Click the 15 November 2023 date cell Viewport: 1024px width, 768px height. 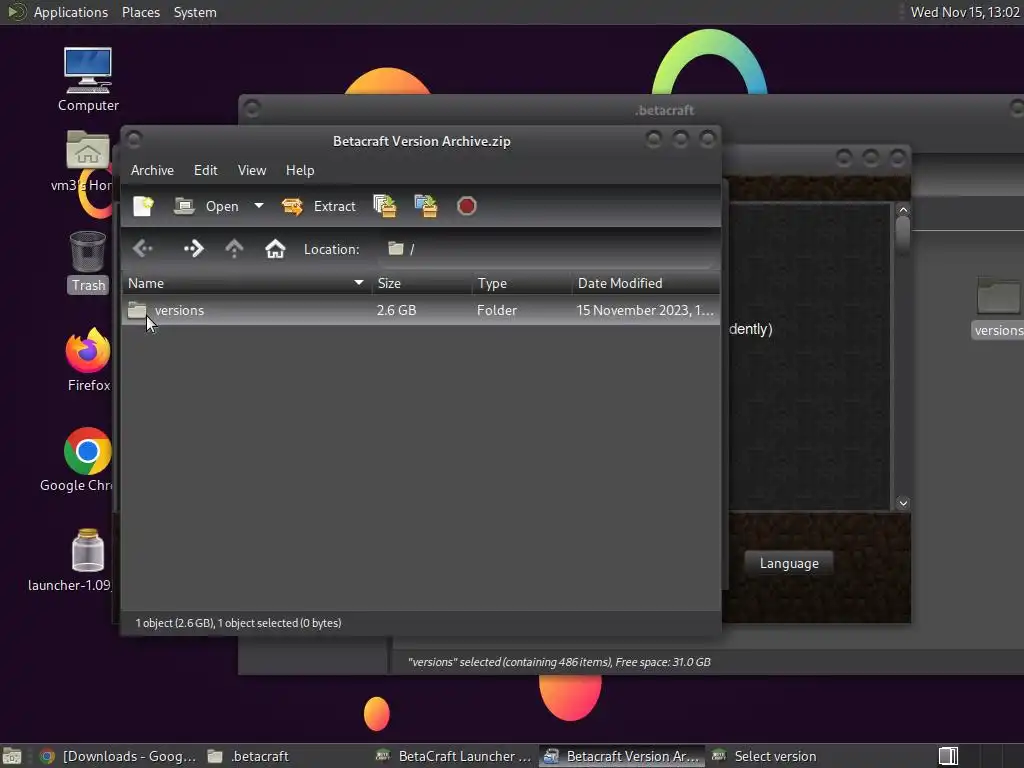645,310
